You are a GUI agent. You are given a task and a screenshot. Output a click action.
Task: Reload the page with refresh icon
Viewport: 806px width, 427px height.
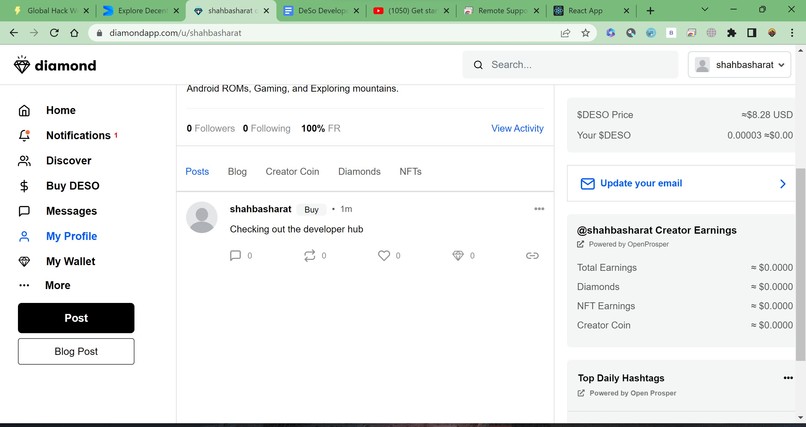pyautogui.click(x=54, y=33)
